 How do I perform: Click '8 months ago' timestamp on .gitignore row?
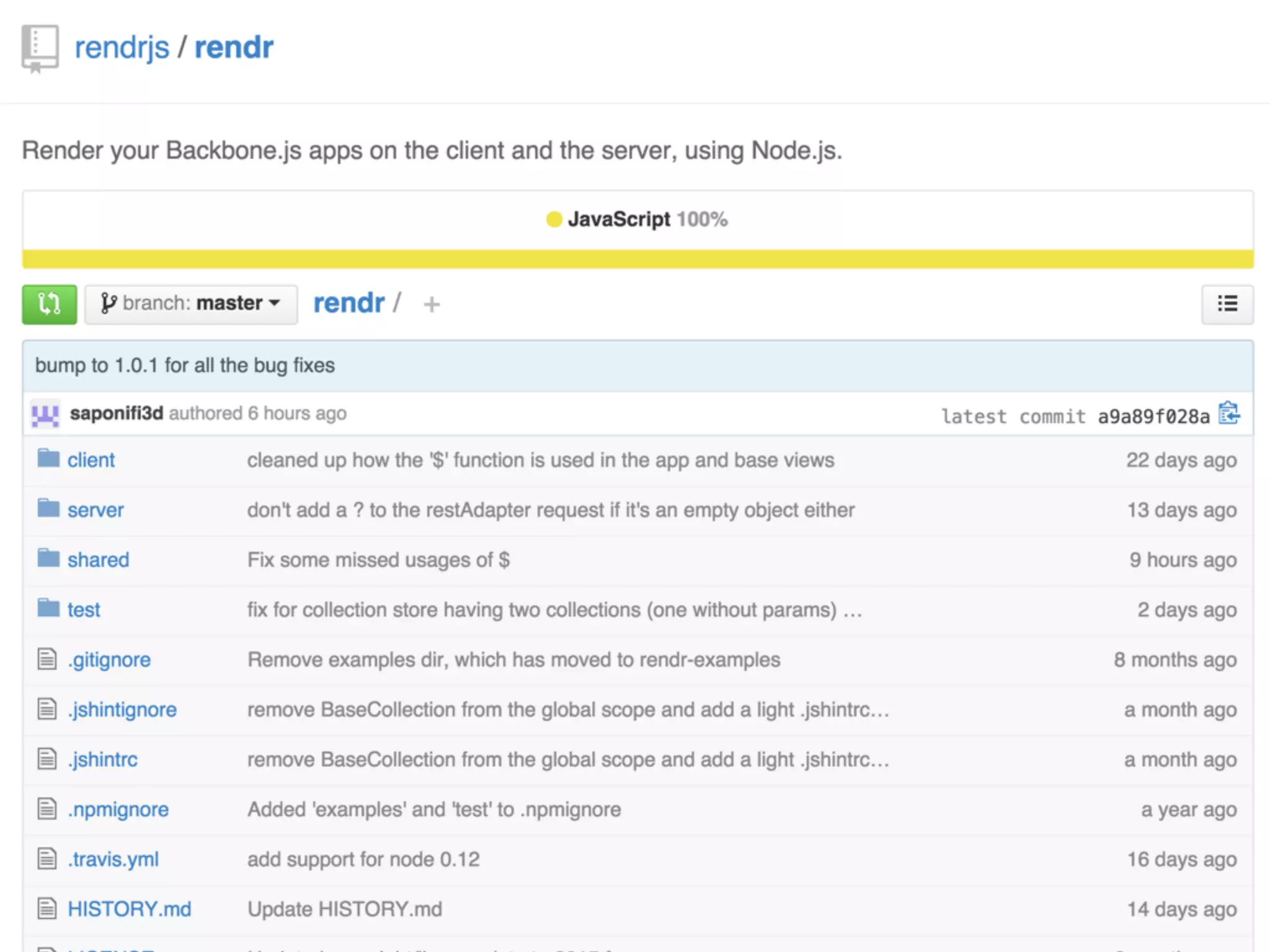[1175, 659]
